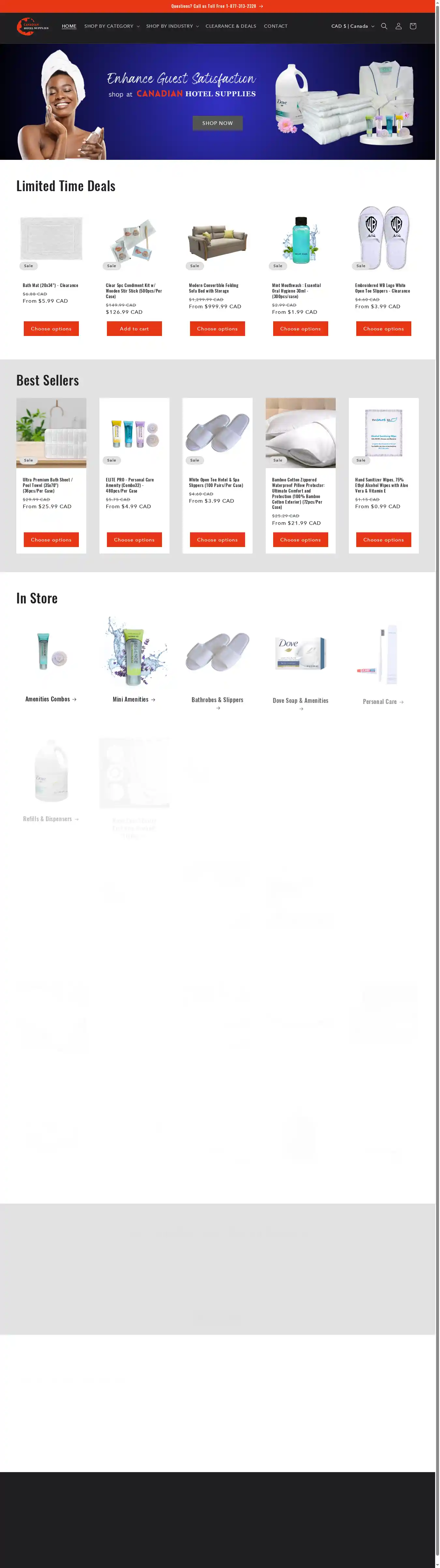Screen dimensions: 440x1568
Task: Click the announcement bar arrow icon
Action: point(261,6)
